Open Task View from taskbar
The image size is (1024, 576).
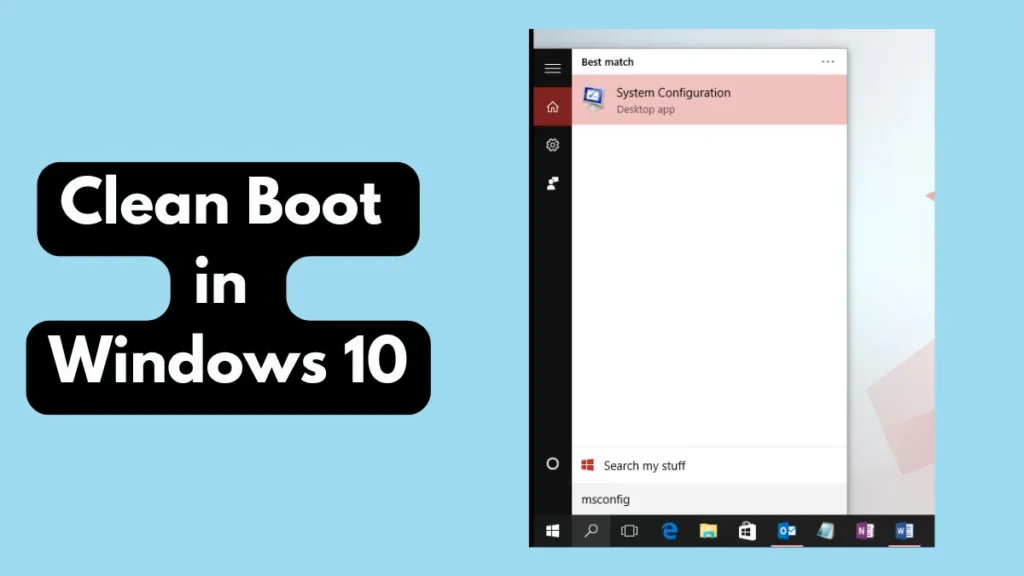pos(629,531)
